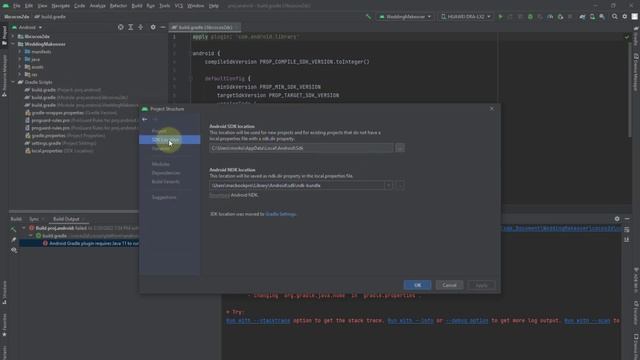Open Project panel options gear

click(x=153, y=27)
